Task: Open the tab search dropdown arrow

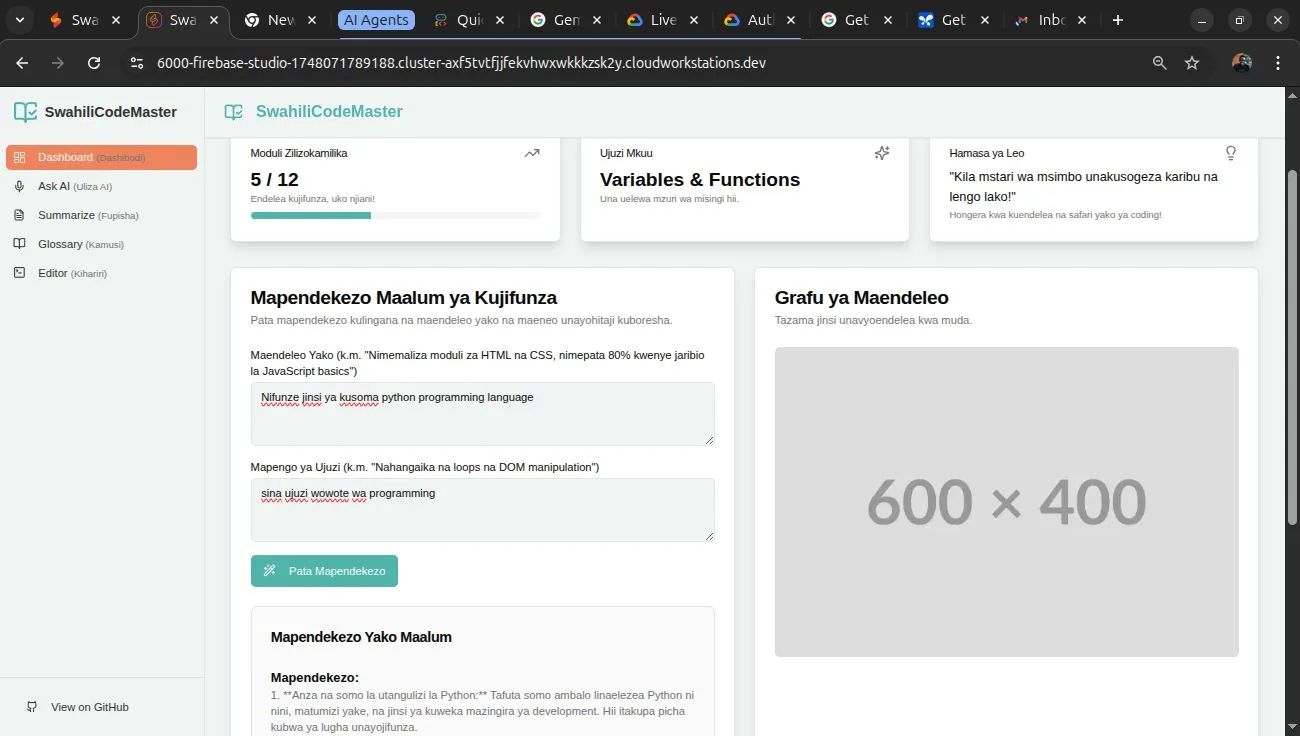Action: click(19, 20)
